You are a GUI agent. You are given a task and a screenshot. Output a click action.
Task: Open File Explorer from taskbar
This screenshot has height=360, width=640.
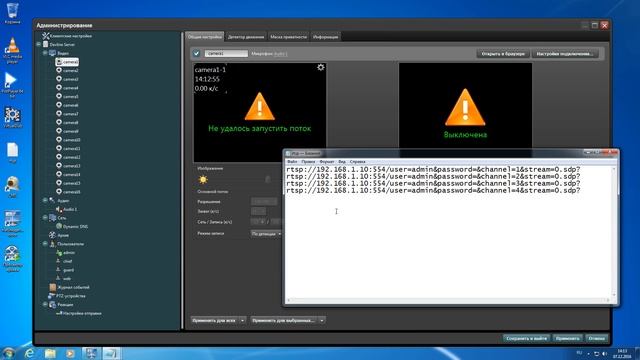tap(50, 353)
